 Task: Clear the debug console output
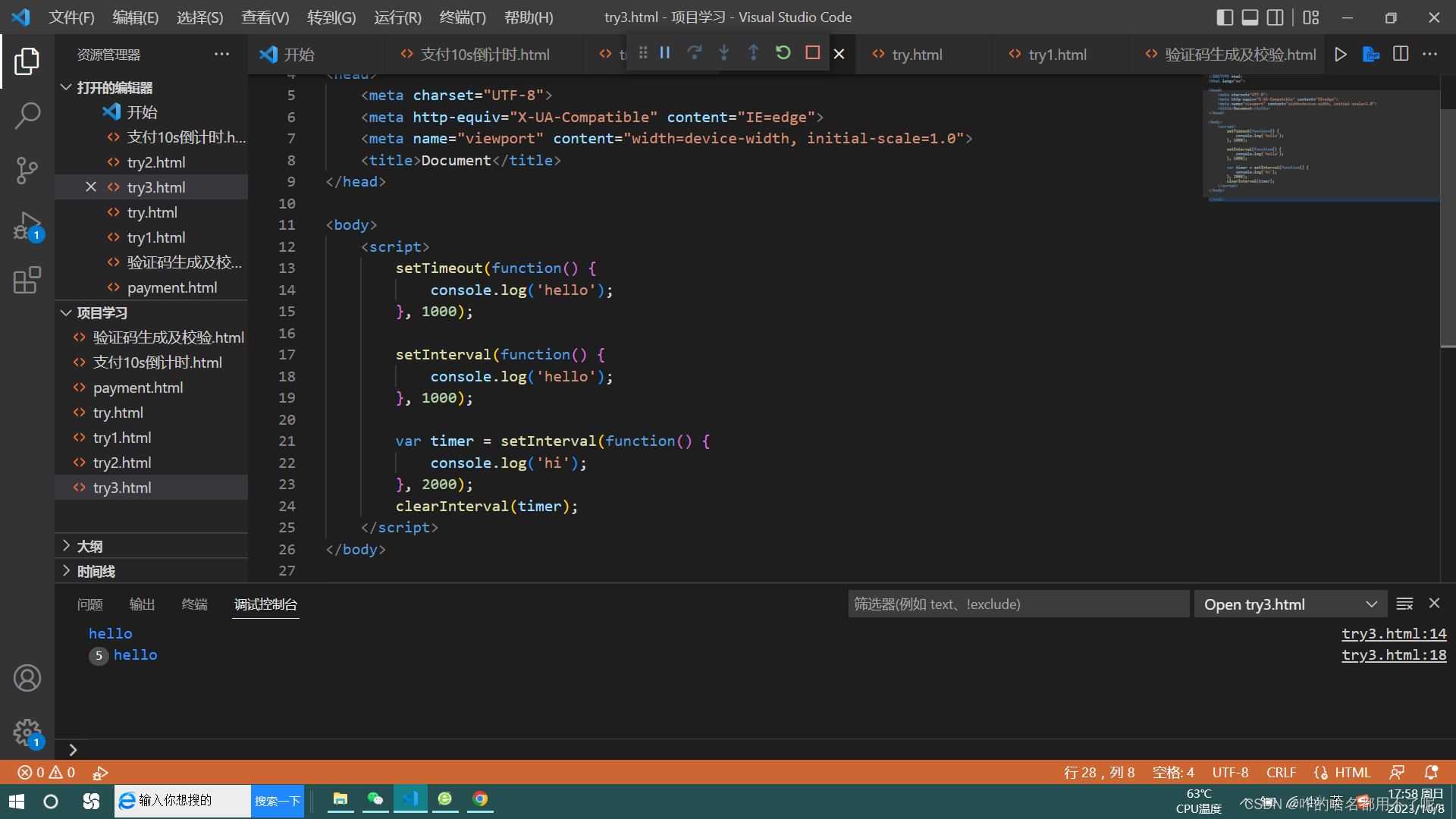(1404, 604)
